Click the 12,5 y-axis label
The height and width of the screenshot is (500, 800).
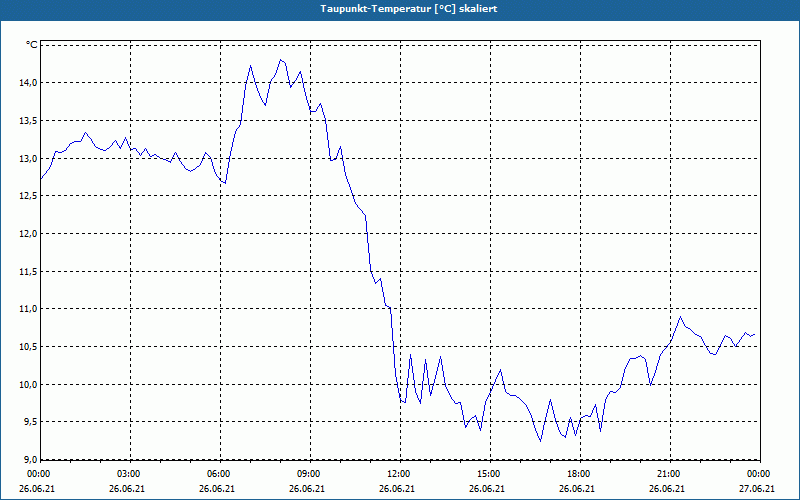(29, 196)
